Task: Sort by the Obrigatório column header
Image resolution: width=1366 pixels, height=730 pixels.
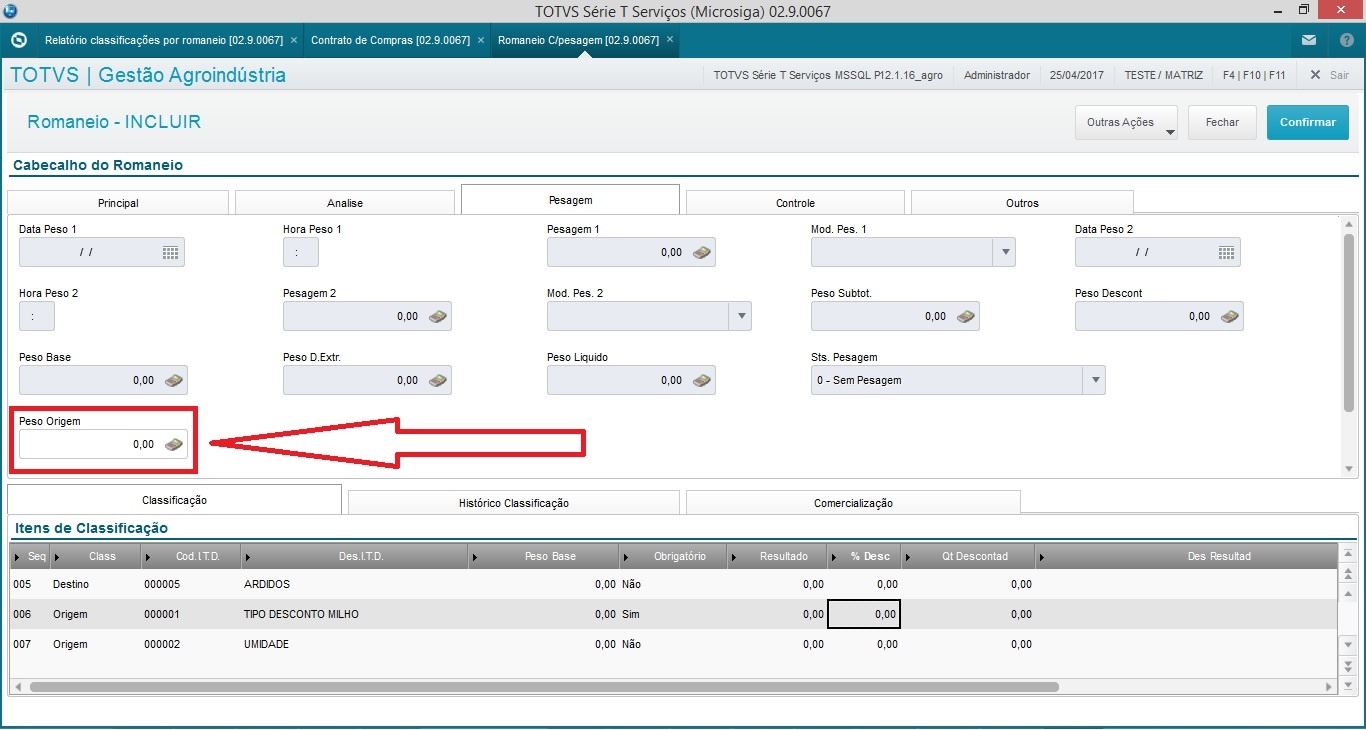Action: [675, 556]
